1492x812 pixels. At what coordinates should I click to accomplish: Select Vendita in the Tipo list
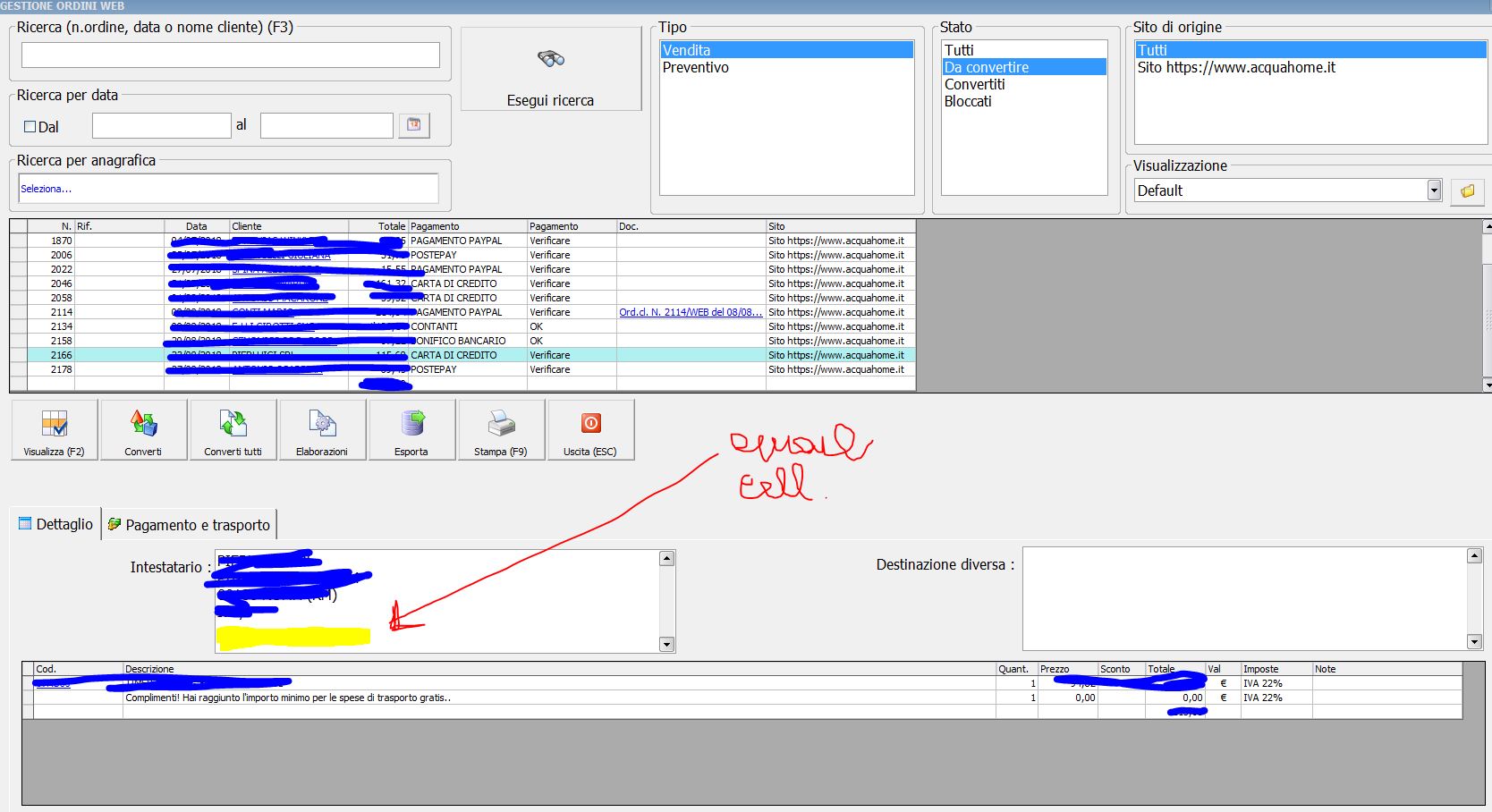786,50
